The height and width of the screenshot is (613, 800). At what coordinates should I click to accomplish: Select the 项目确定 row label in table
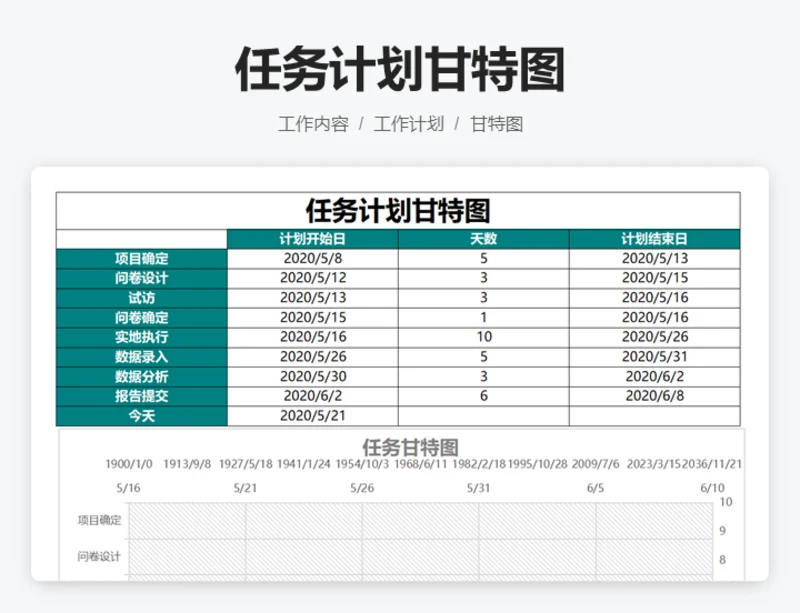pyautogui.click(x=142, y=259)
